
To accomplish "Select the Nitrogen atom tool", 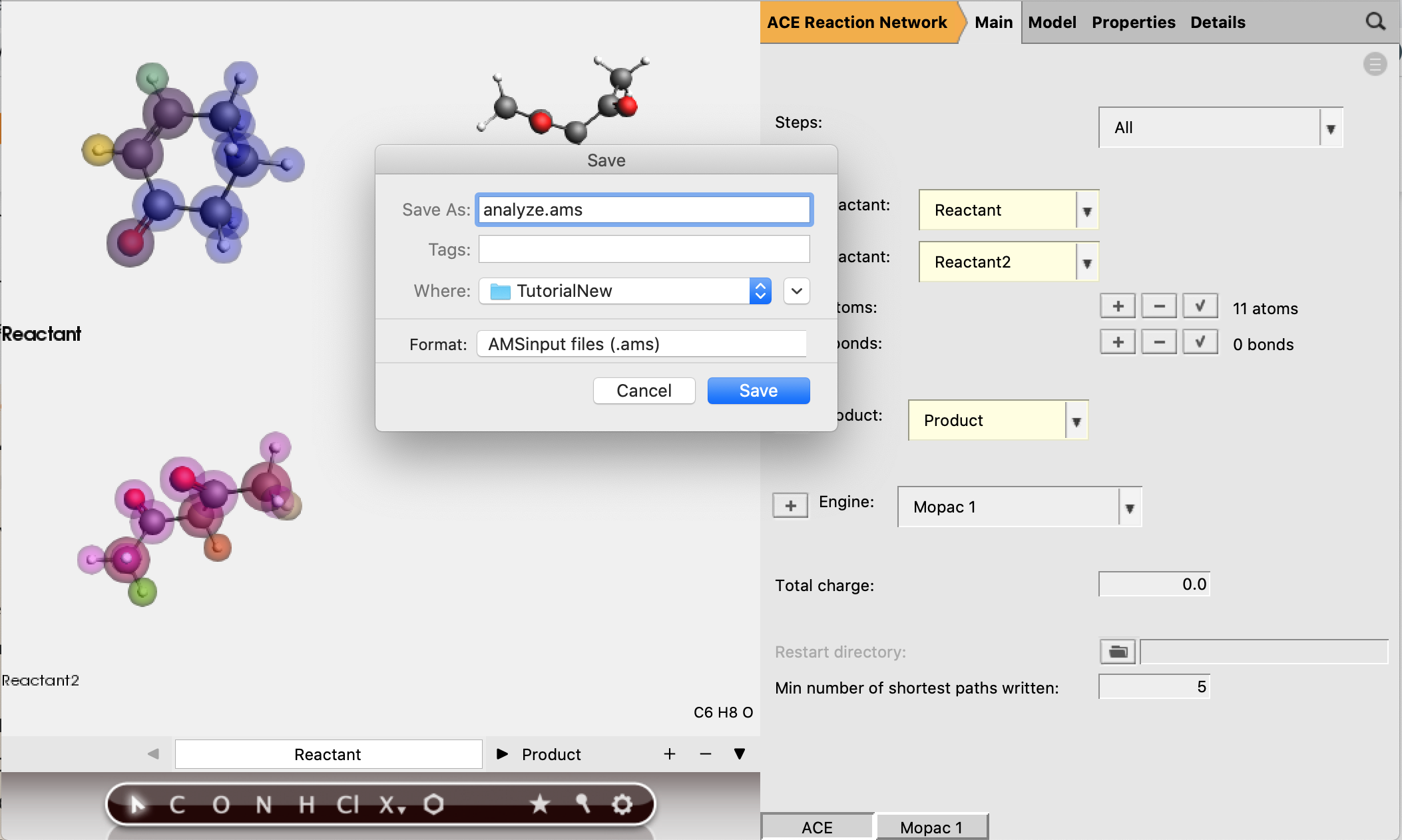I will tap(264, 804).
